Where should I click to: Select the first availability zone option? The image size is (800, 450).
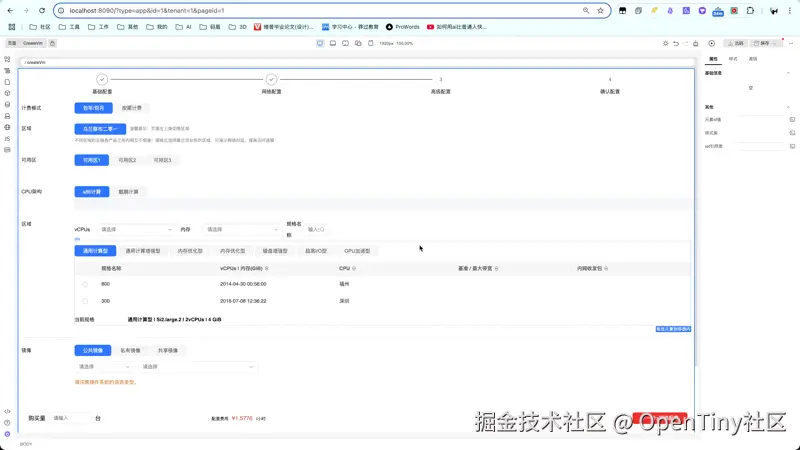(92, 160)
